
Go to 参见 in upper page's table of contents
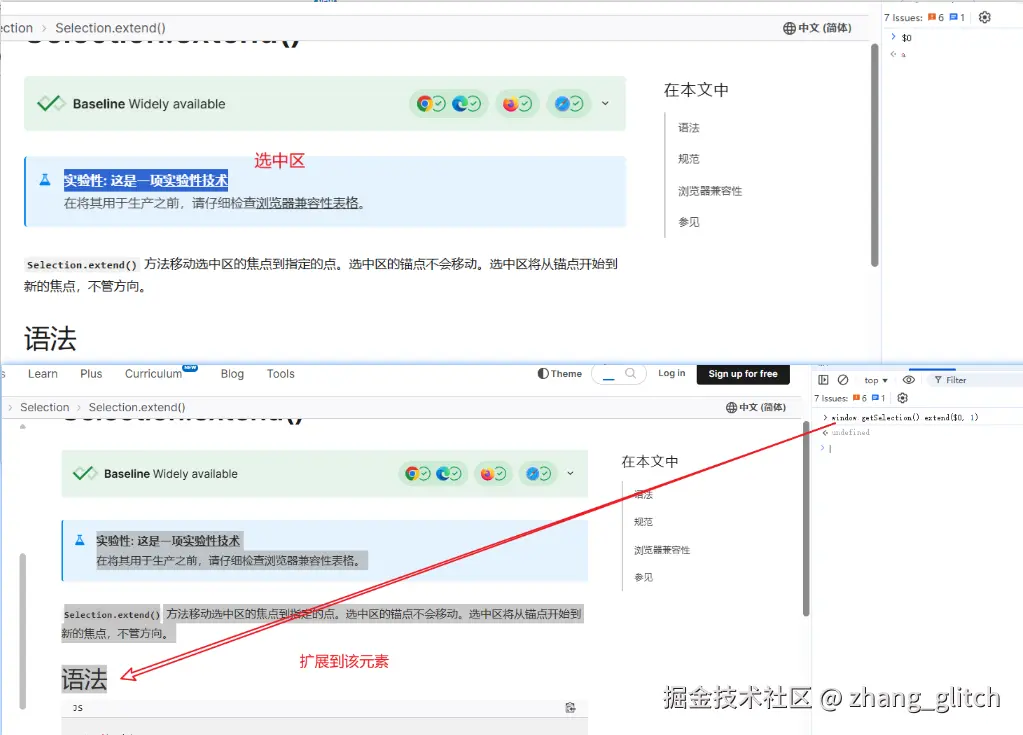pos(688,222)
